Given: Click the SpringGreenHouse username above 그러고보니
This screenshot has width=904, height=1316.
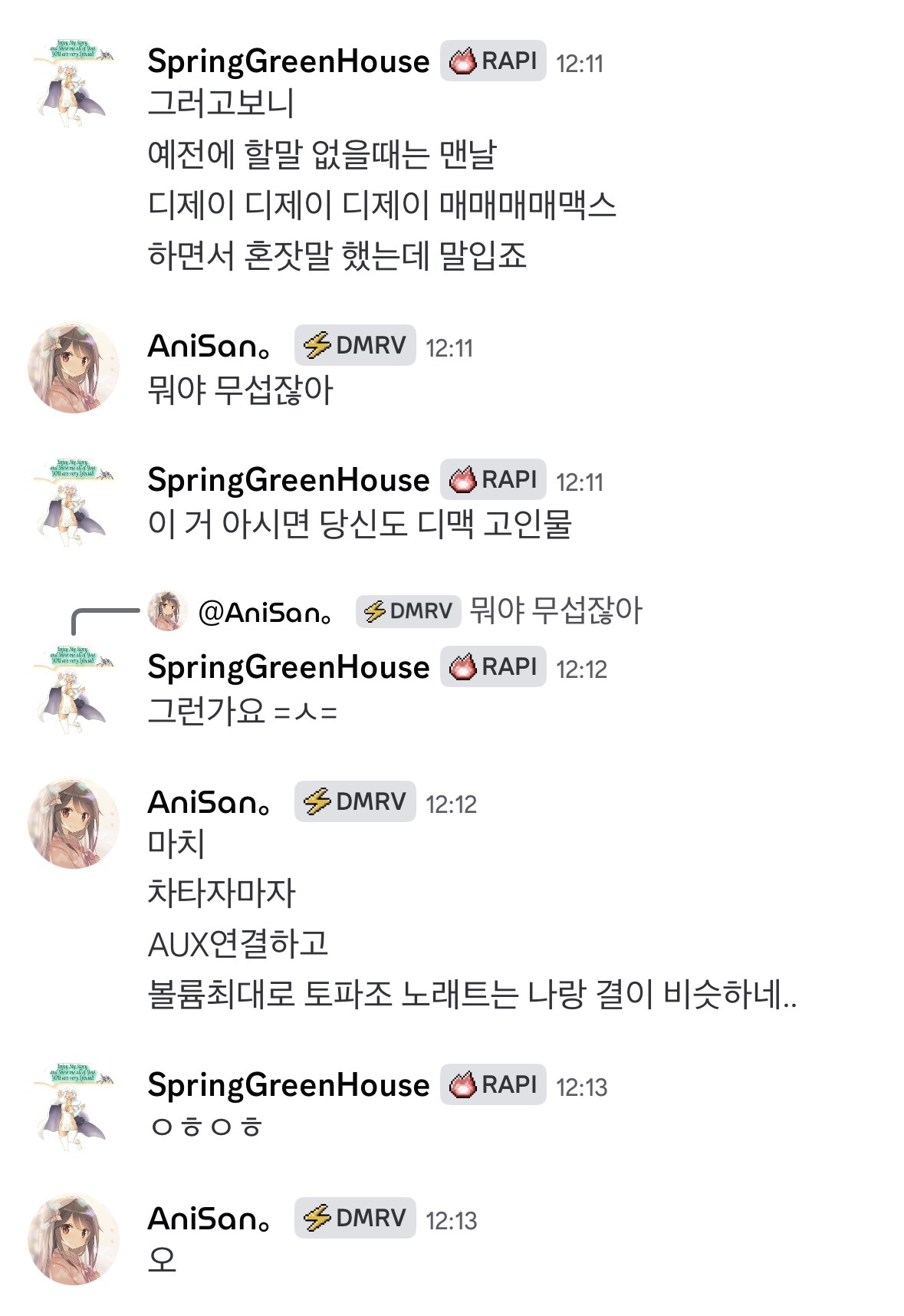Looking at the screenshot, I should click(x=288, y=61).
